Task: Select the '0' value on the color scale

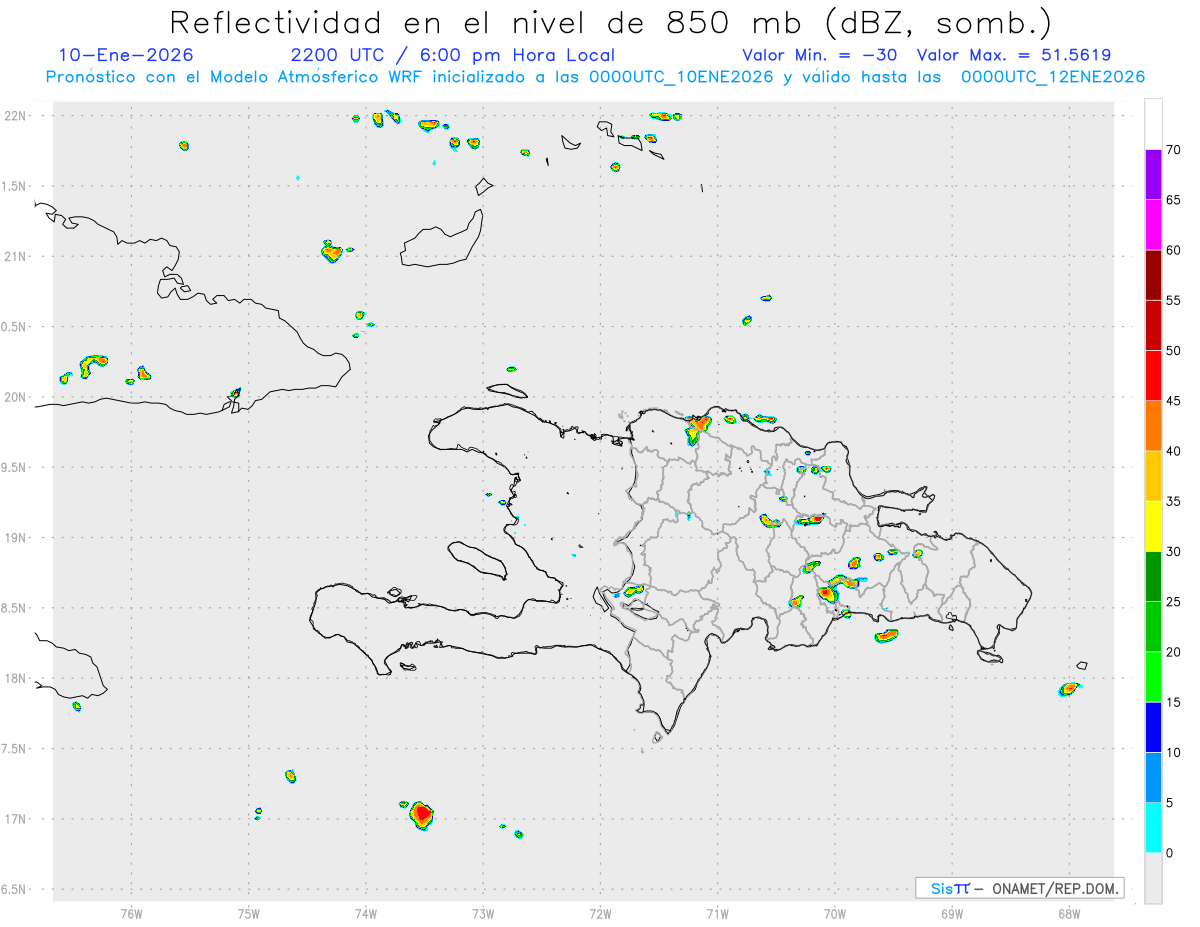Action: tap(1169, 853)
